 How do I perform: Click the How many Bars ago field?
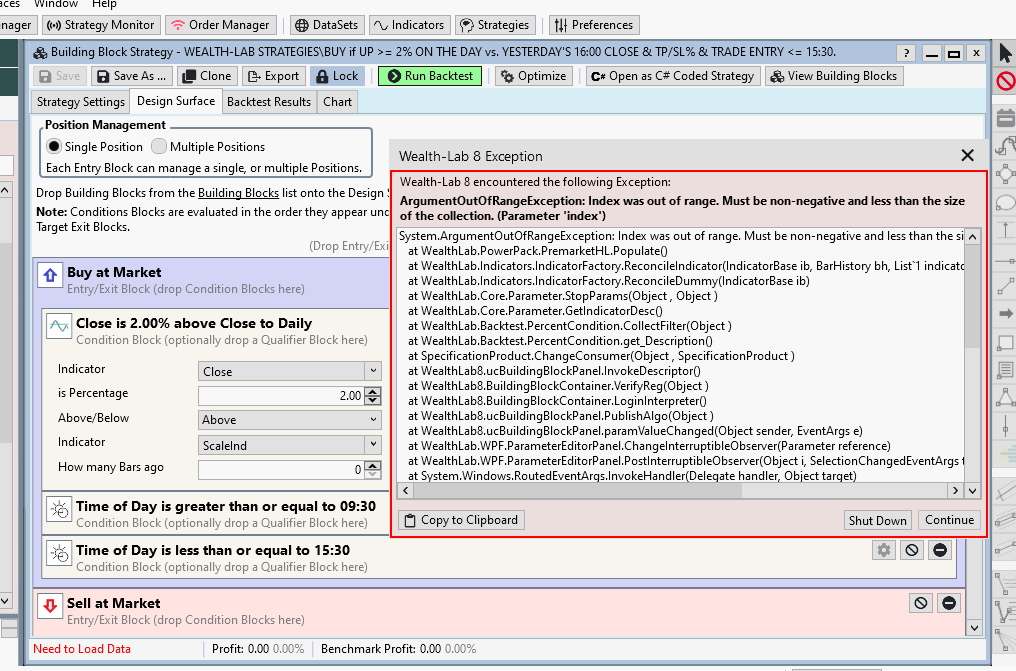pyautogui.click(x=281, y=470)
